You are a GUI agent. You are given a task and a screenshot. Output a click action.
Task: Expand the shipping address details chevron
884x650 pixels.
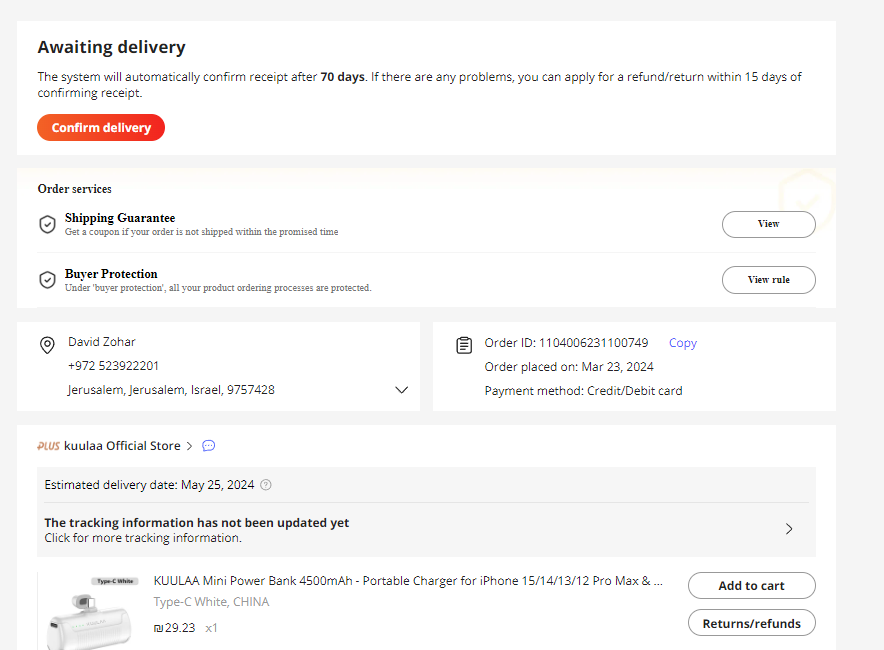402,390
